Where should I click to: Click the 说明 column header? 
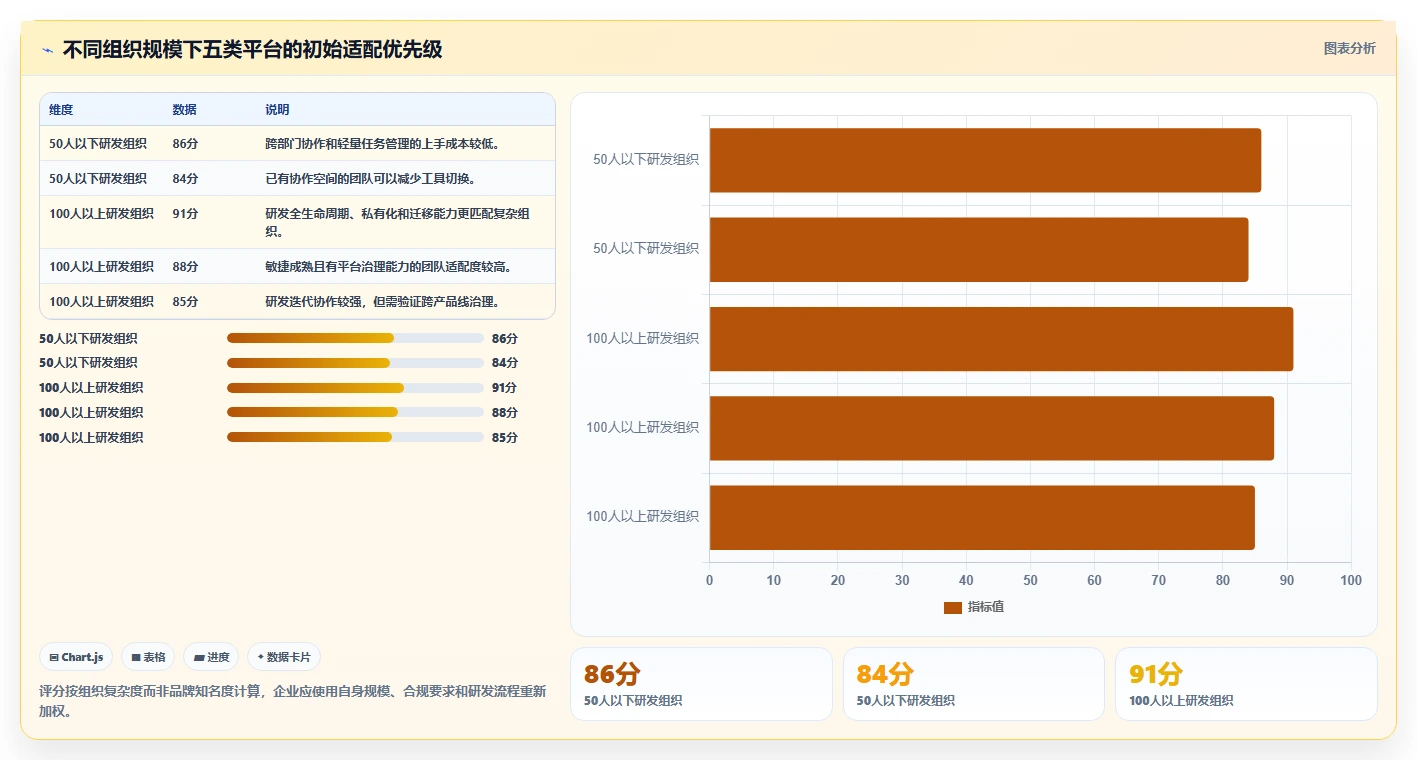(277, 110)
